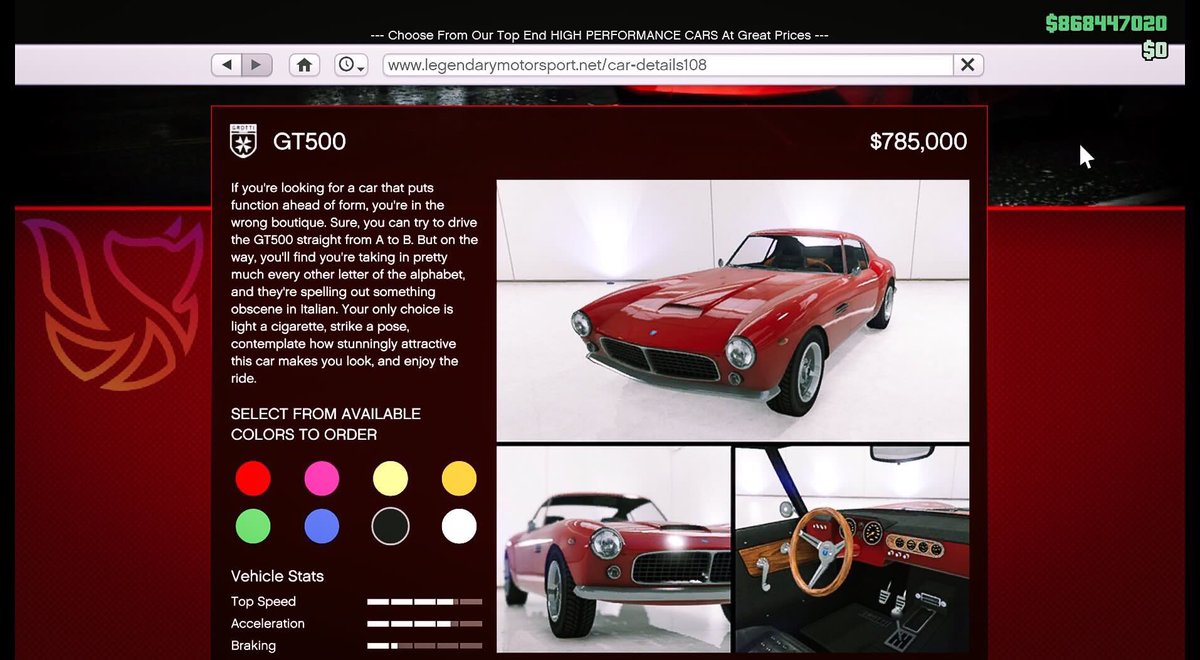
Task: Go back with the browser back arrow
Action: [x=227, y=65]
